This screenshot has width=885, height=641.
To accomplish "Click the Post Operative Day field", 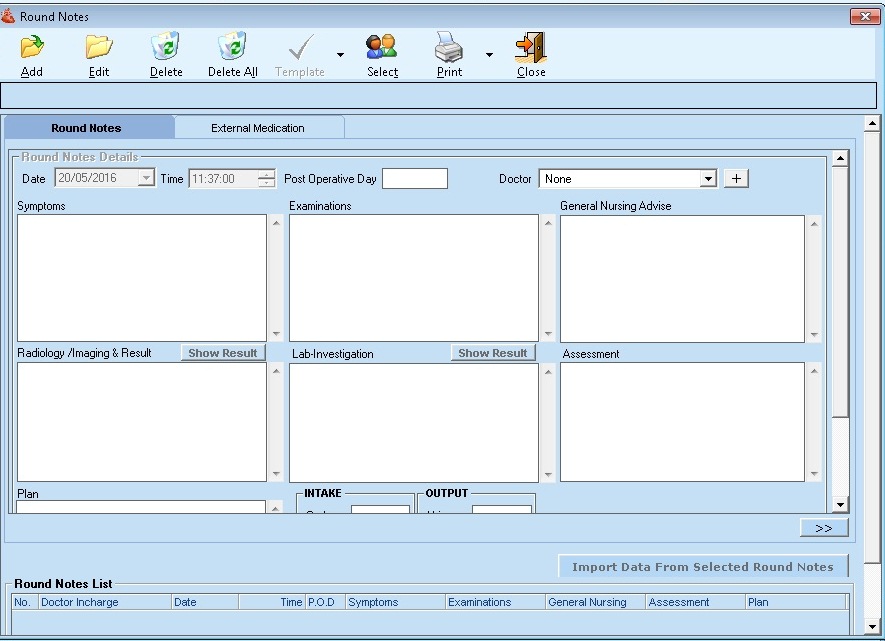I will pyautogui.click(x=414, y=179).
